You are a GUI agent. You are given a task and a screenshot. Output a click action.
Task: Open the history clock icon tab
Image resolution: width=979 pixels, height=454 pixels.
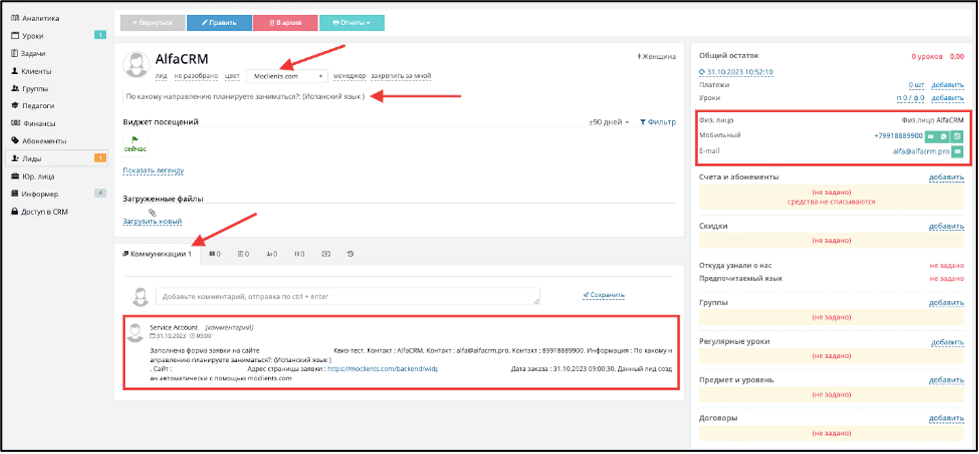click(x=351, y=254)
